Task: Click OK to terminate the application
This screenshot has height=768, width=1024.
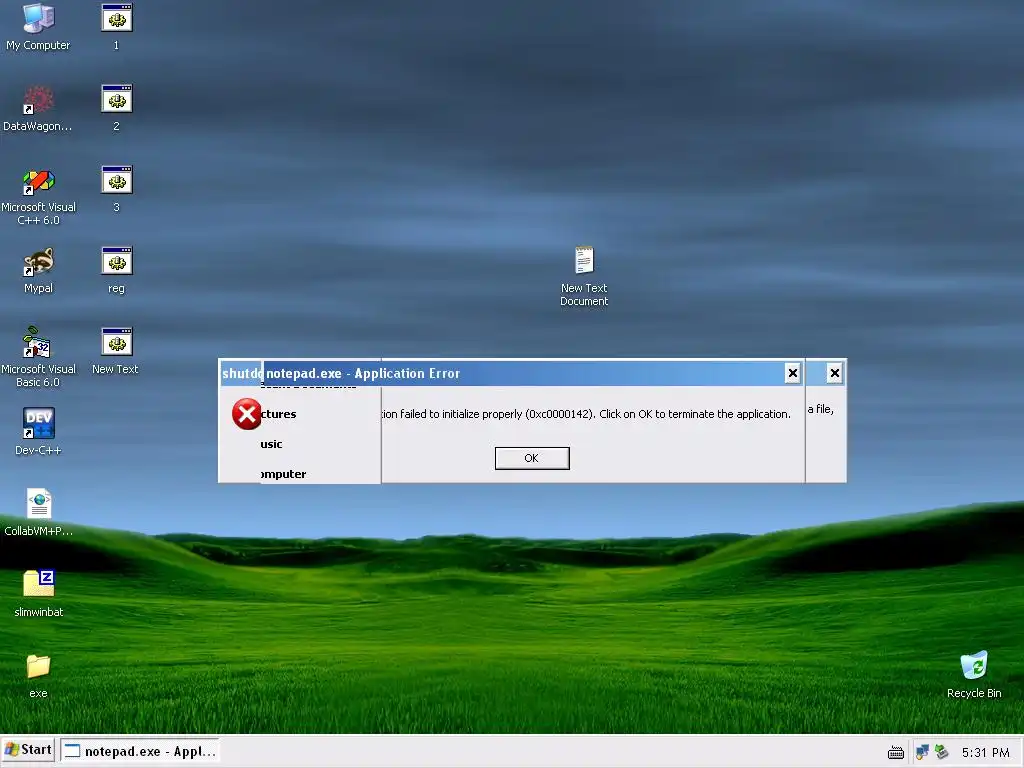Action: coord(532,458)
